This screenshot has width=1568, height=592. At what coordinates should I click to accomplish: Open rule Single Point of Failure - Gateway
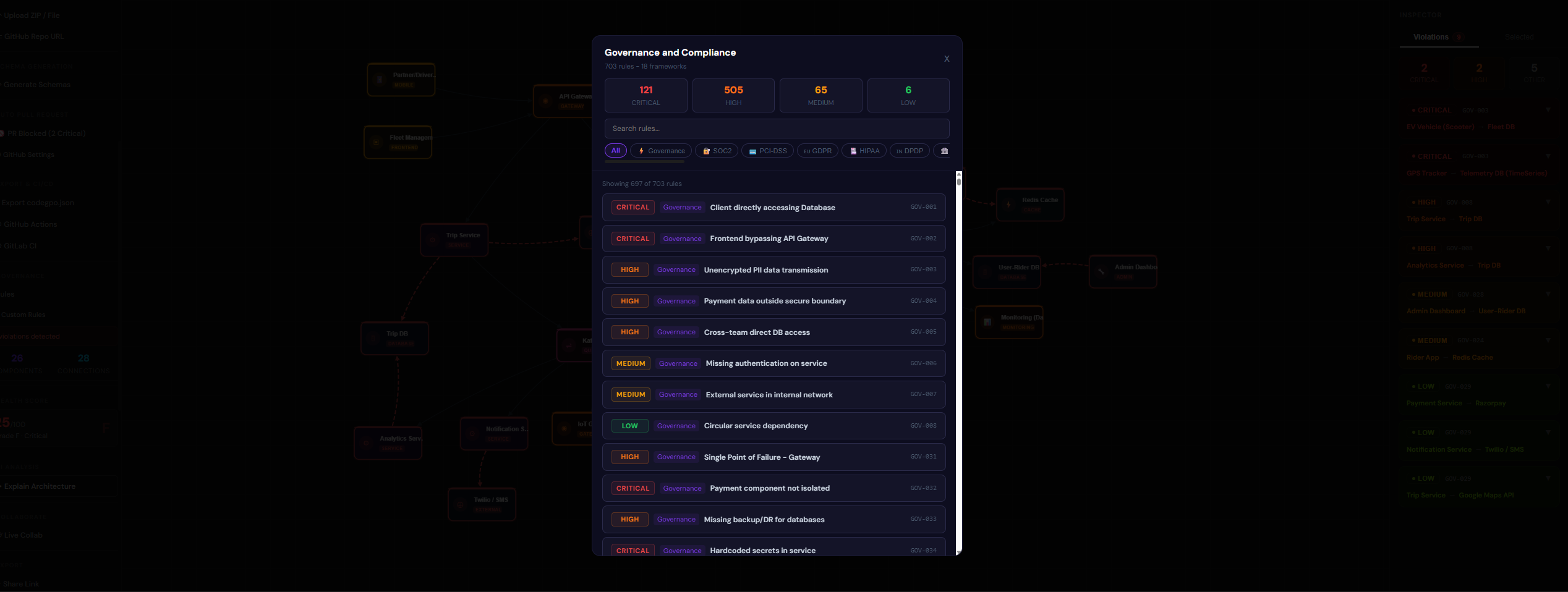pyautogui.click(x=773, y=457)
